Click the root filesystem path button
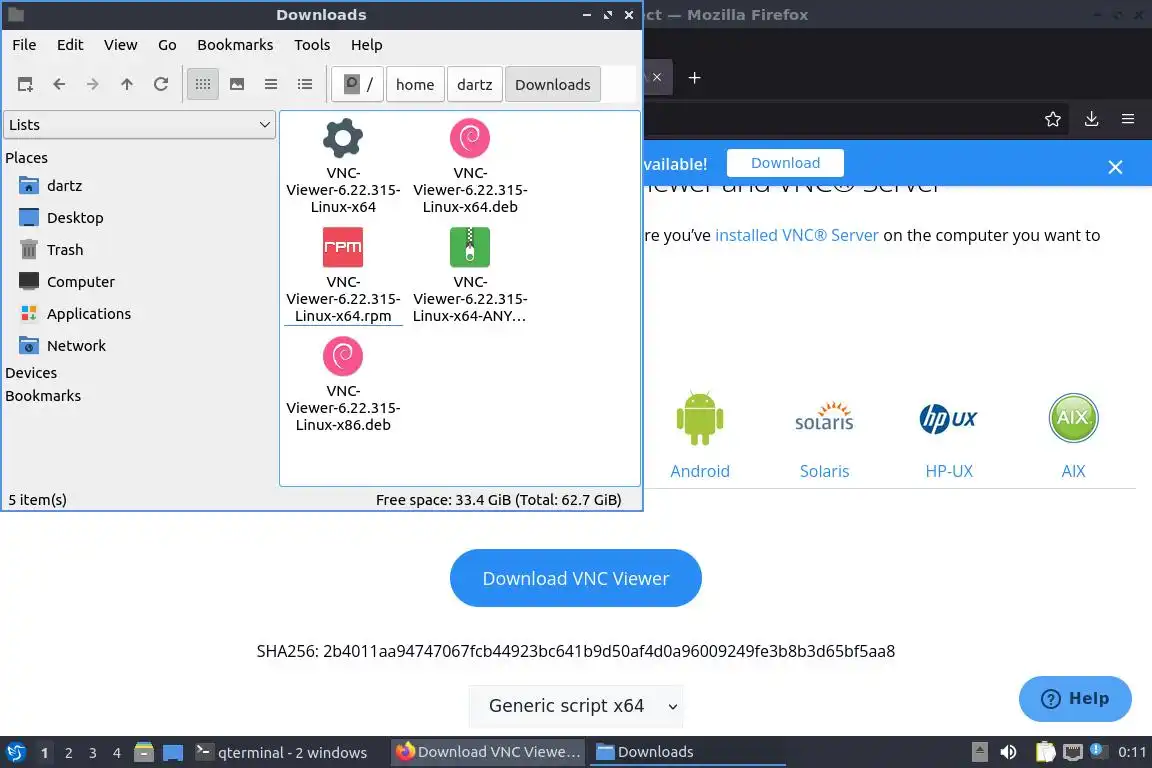The image size is (1152, 768). [x=358, y=85]
